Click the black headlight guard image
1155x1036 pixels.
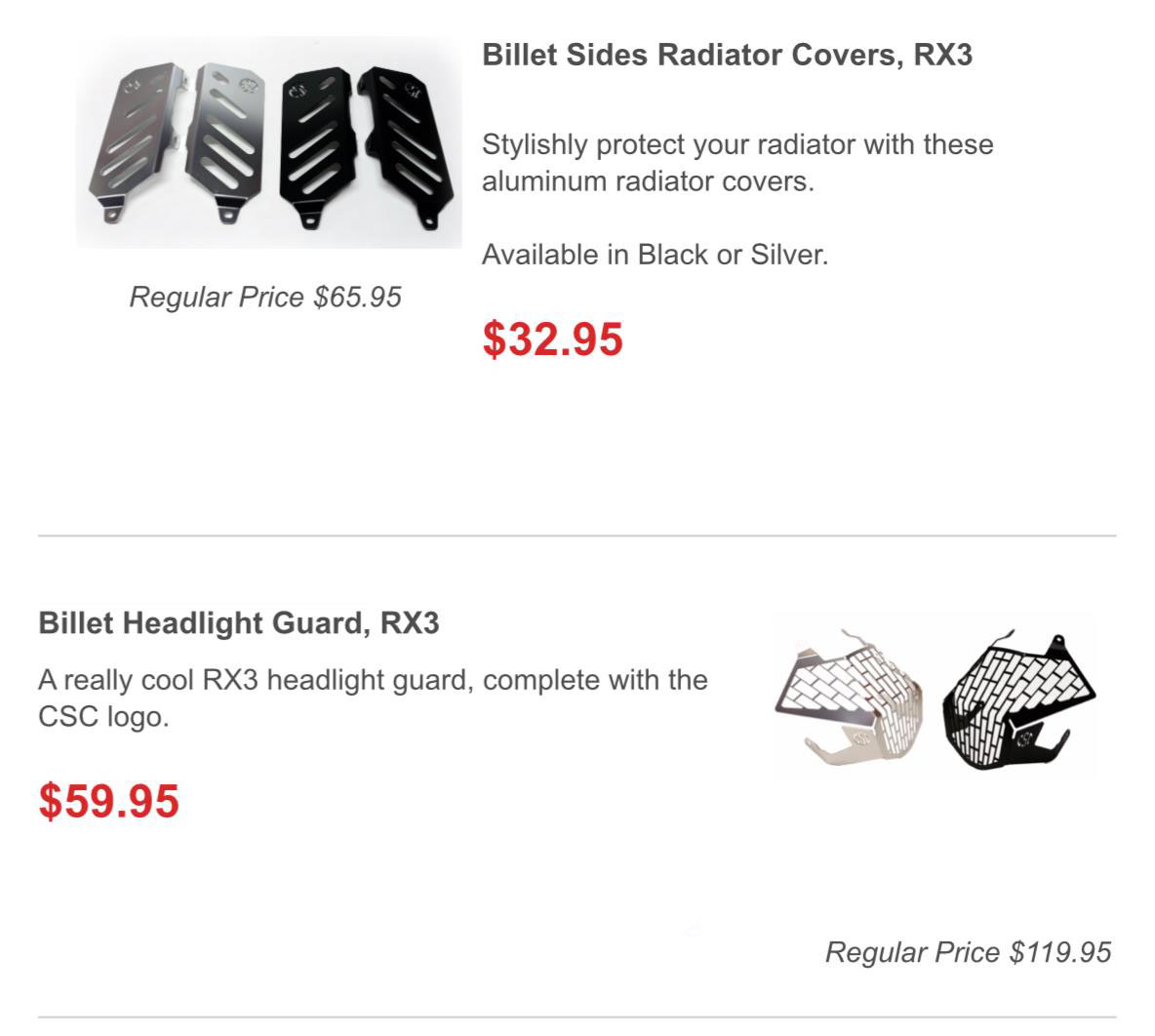(x=1018, y=700)
